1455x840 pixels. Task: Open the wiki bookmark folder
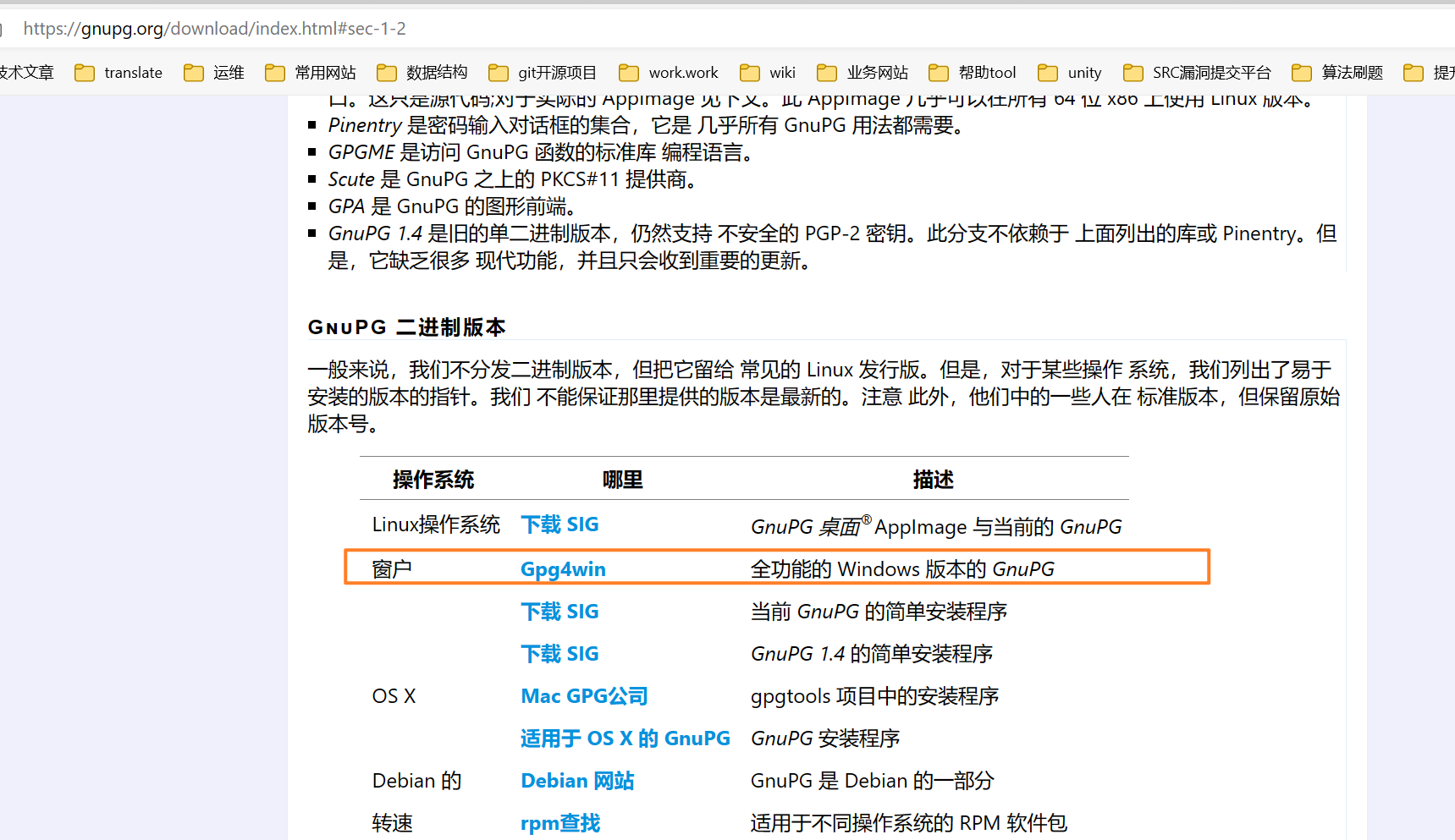point(768,73)
